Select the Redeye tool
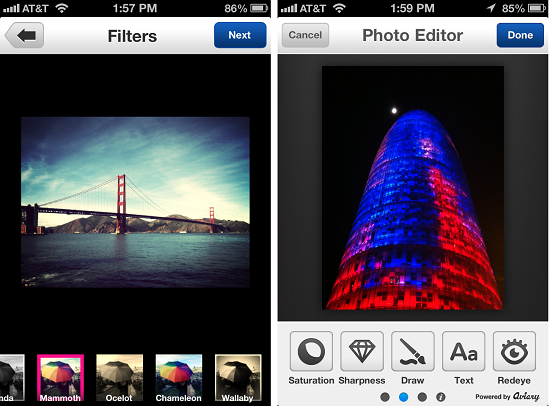The height and width of the screenshot is (406, 550). [514, 351]
